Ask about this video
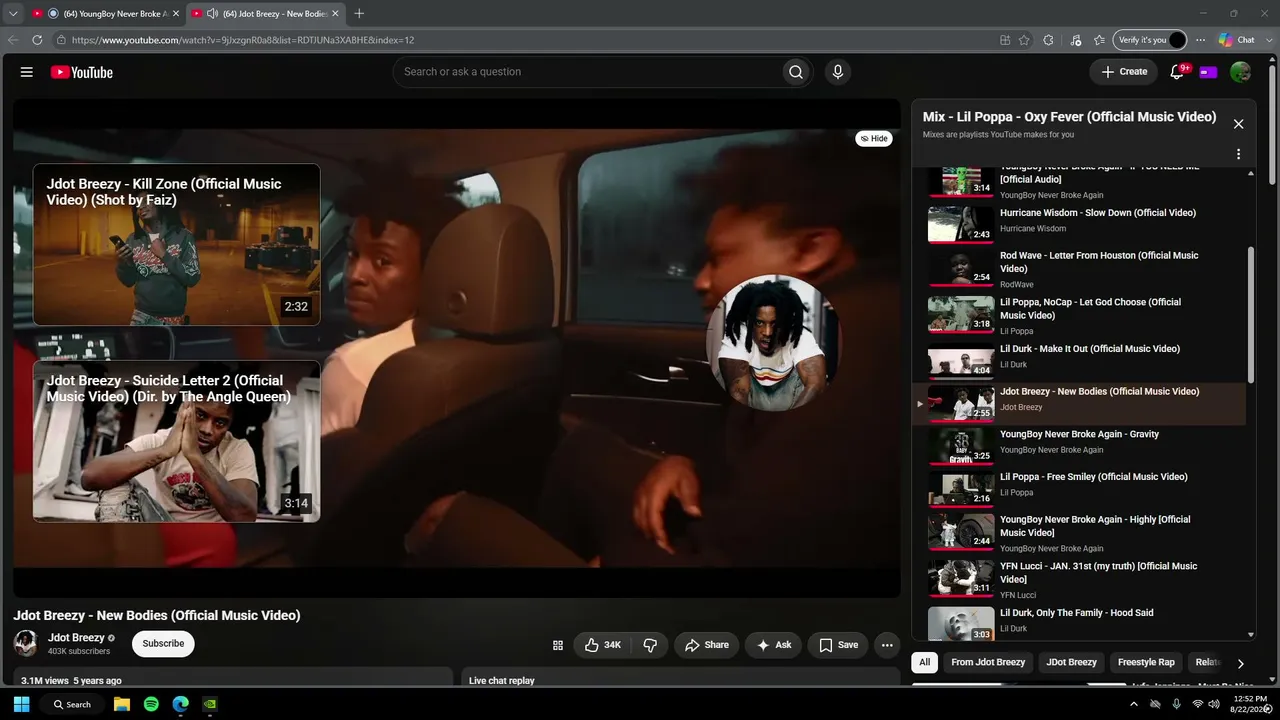Image resolution: width=1280 pixels, height=720 pixels. tap(773, 645)
